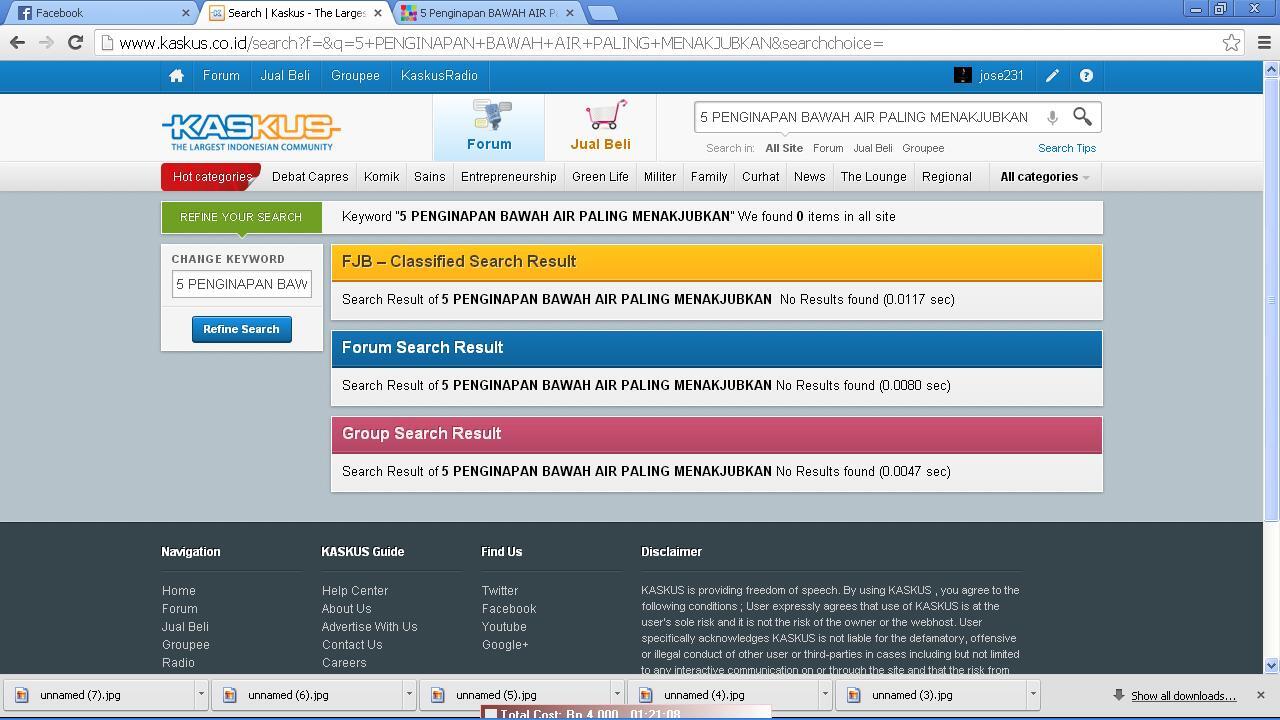
Task: Expand unnamed (6).jpg download options arrow
Action: click(x=409, y=695)
